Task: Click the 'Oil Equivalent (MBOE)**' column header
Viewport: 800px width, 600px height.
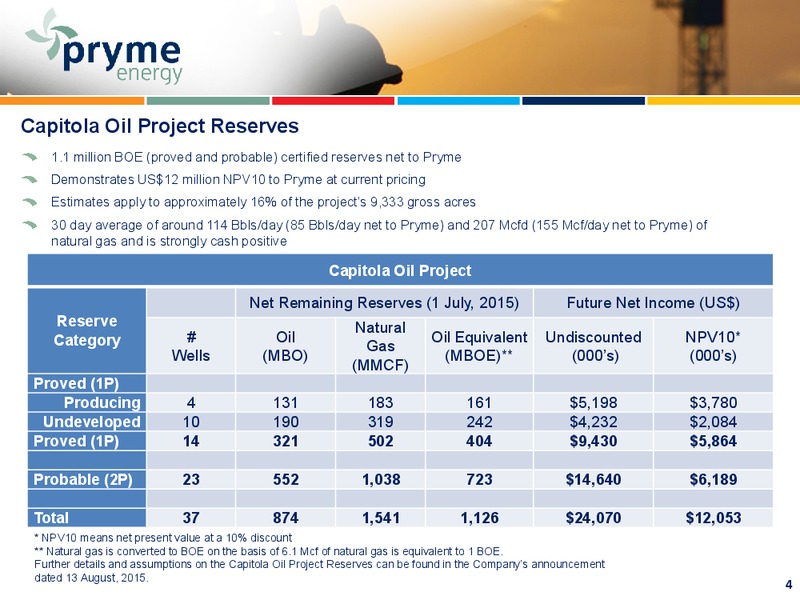Action: click(479, 346)
